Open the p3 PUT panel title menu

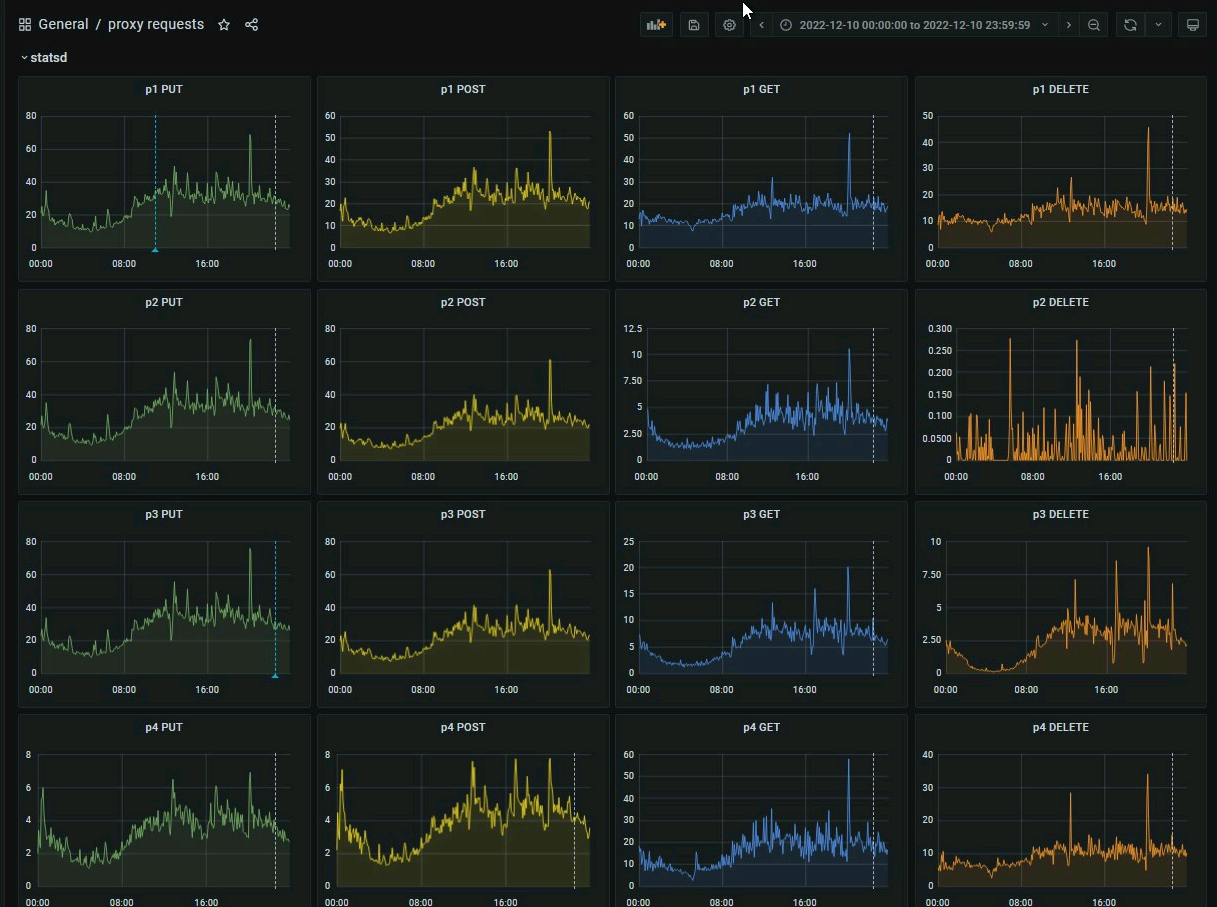(164, 514)
